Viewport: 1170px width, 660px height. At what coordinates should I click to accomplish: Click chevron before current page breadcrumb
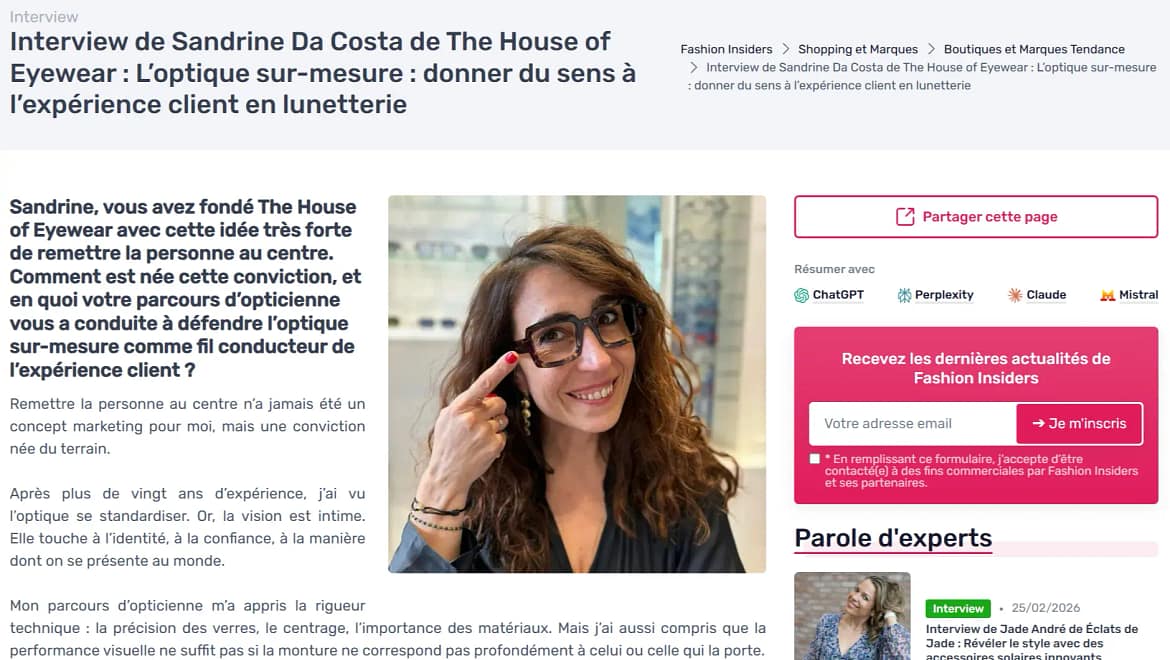pos(694,68)
